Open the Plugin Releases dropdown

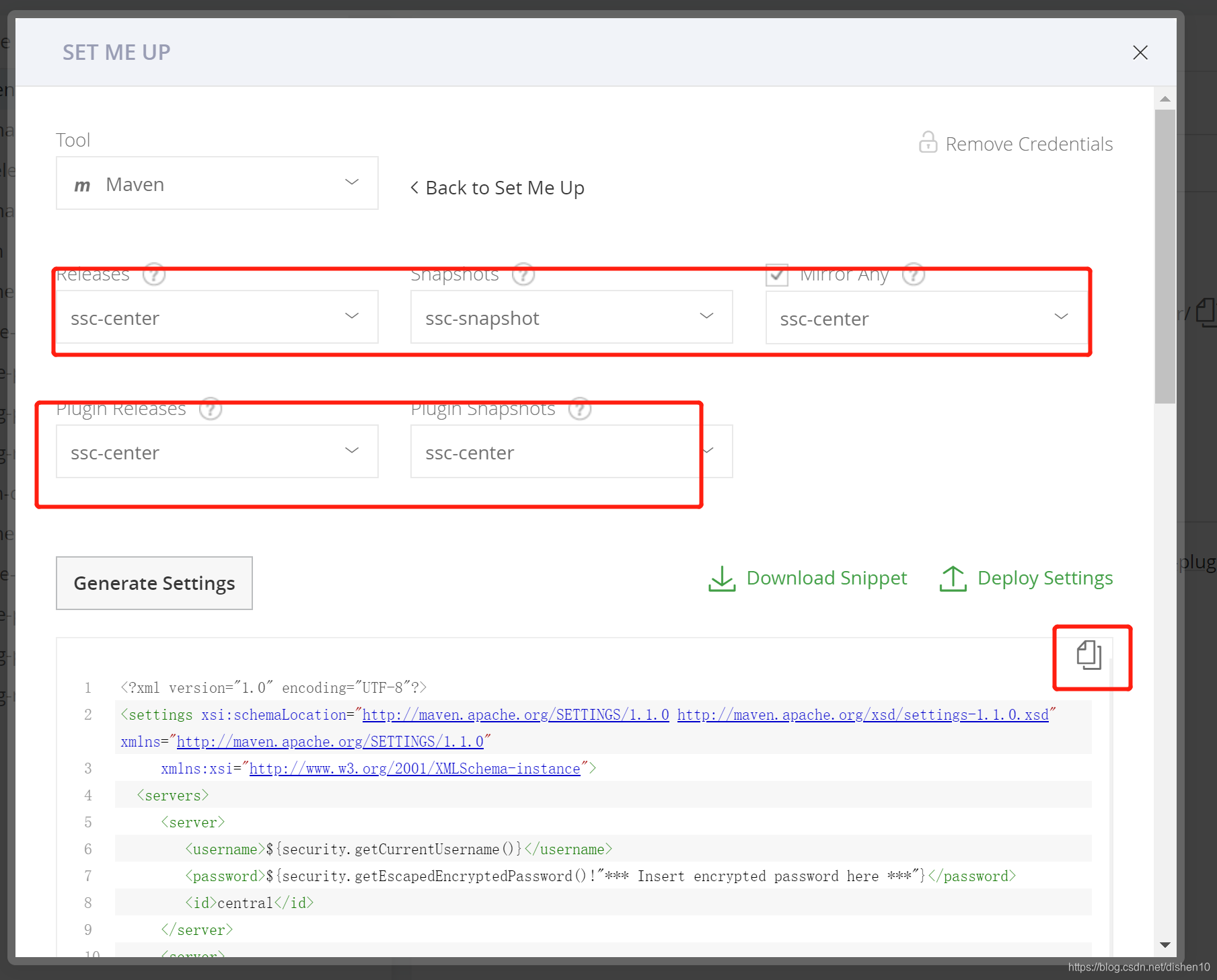click(217, 452)
